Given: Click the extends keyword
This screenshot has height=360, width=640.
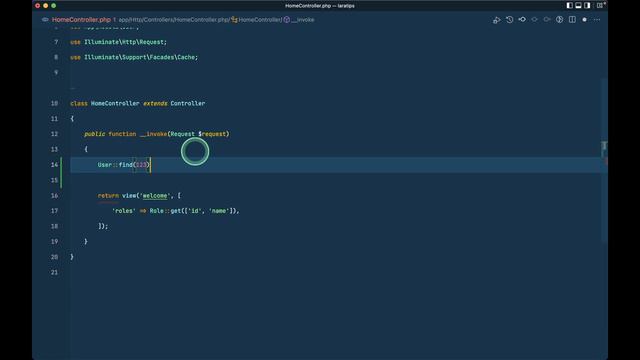Looking at the screenshot, I should [x=155, y=103].
